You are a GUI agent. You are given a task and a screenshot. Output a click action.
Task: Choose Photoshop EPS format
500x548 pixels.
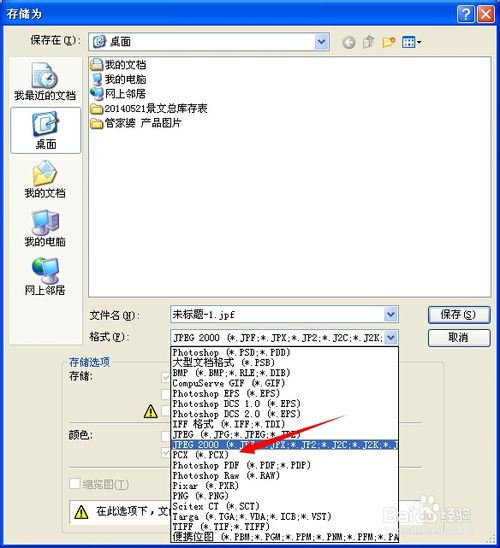(x=284, y=394)
